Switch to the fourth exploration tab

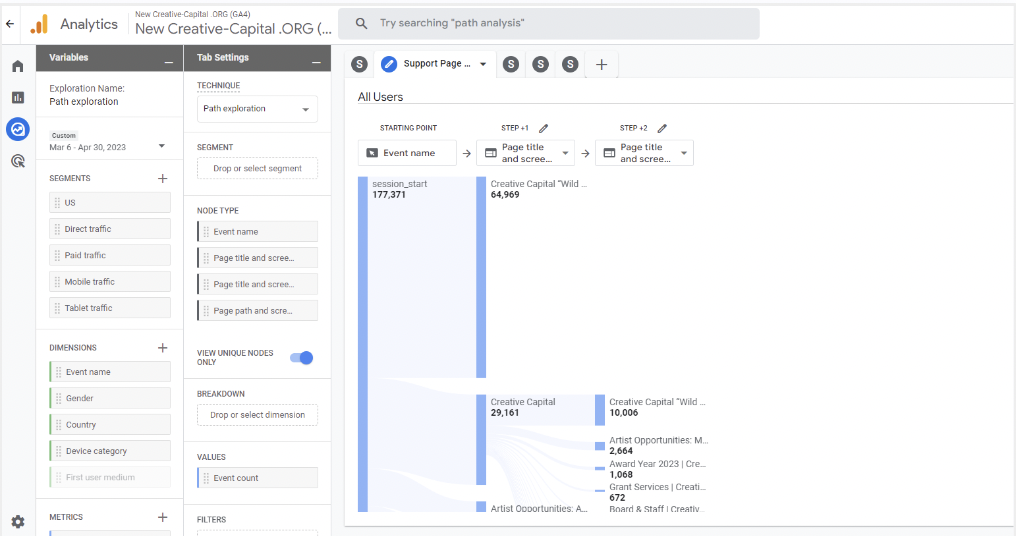(x=540, y=64)
